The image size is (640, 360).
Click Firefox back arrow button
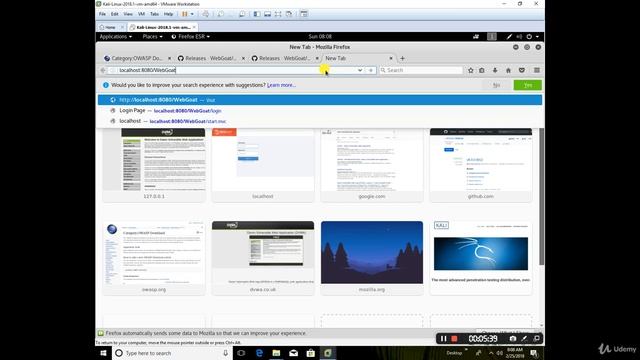pos(103,70)
